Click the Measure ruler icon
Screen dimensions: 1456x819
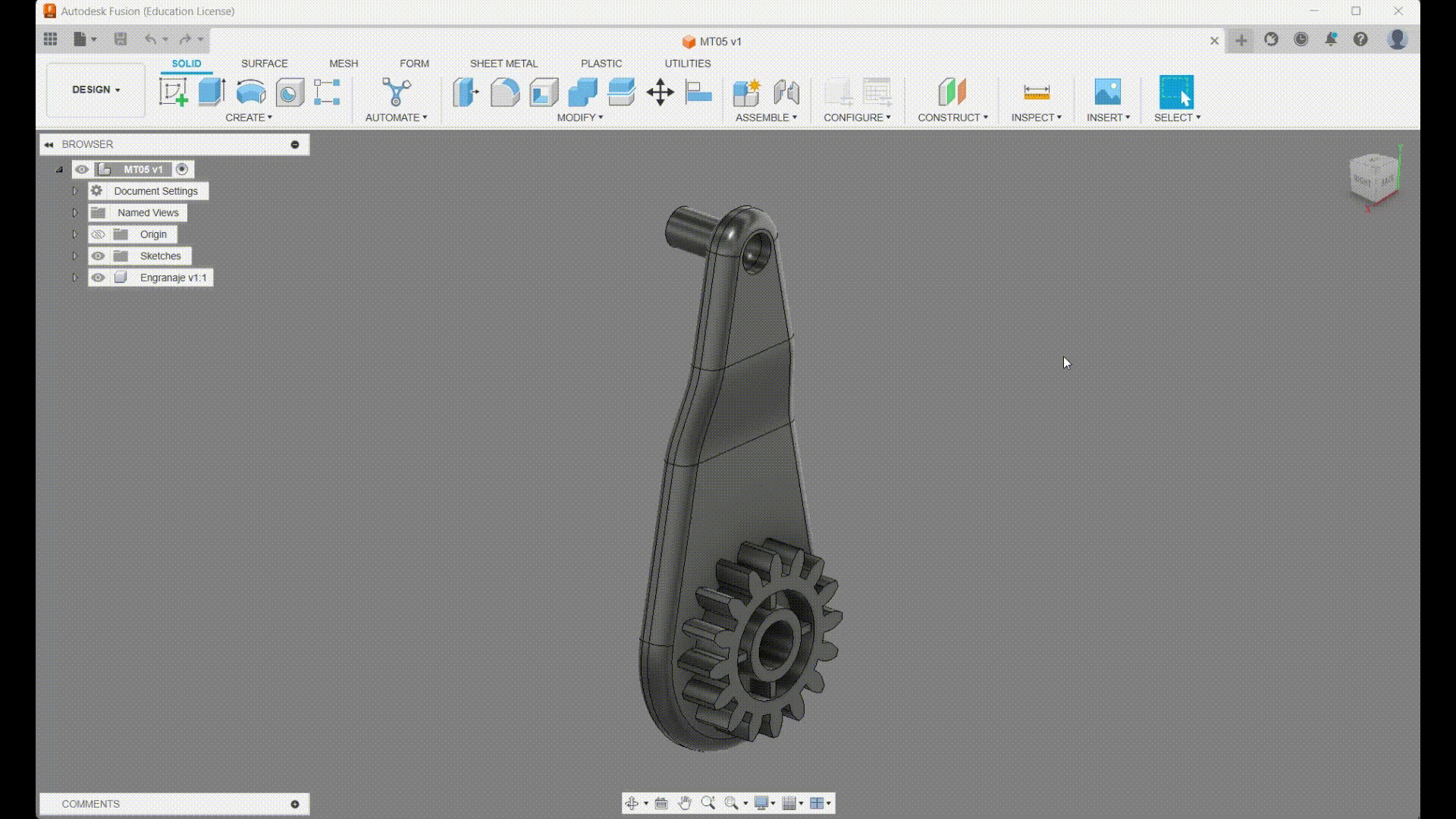click(1036, 92)
